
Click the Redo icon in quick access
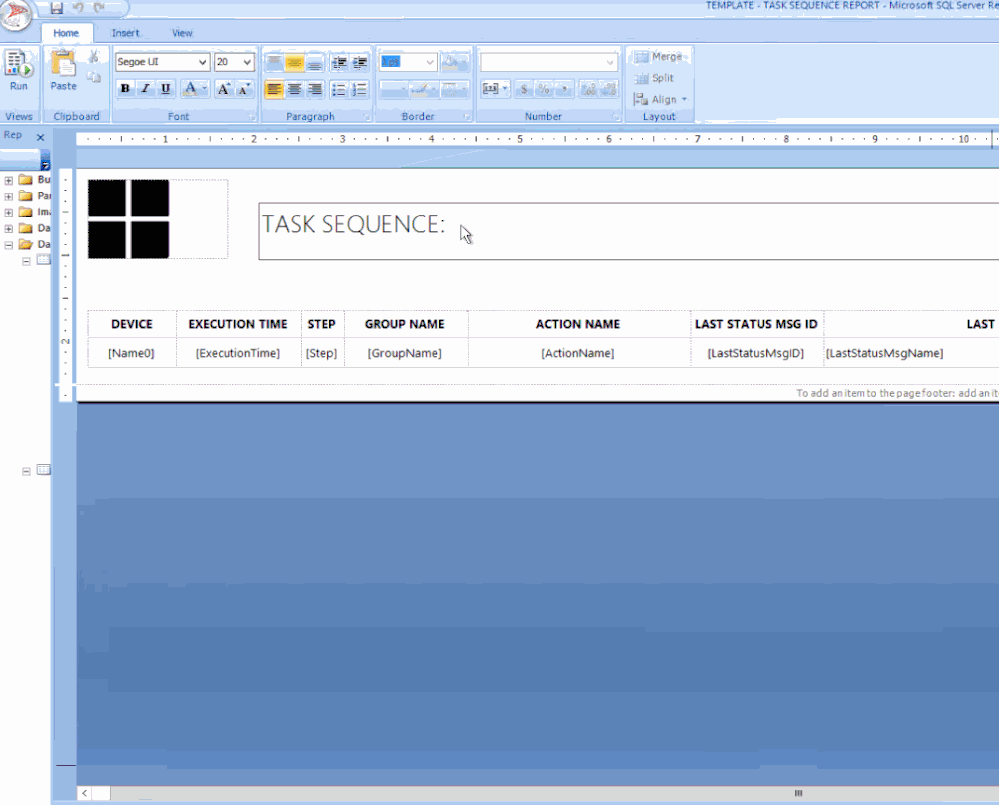[99, 8]
